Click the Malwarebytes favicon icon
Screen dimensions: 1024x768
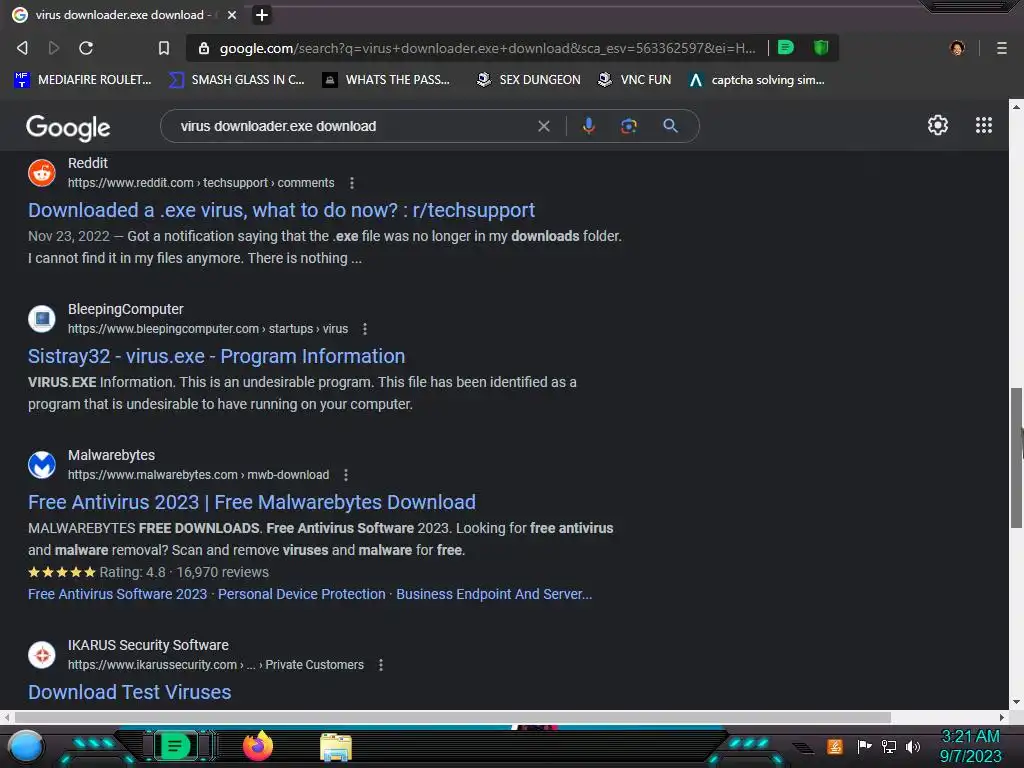42,465
